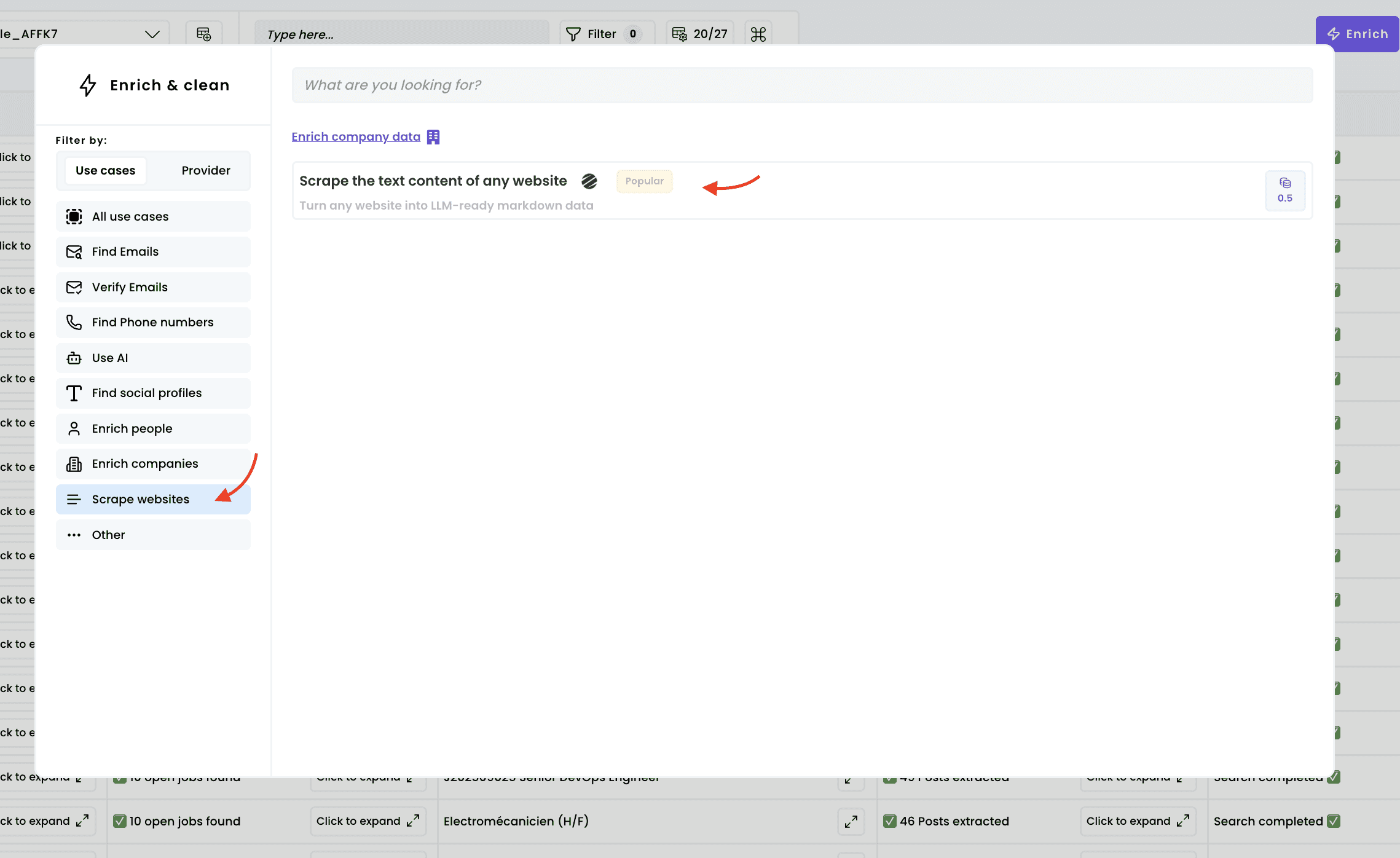Image resolution: width=1400 pixels, height=858 pixels.
Task: Open the Enrich companies filter
Action: pos(153,463)
